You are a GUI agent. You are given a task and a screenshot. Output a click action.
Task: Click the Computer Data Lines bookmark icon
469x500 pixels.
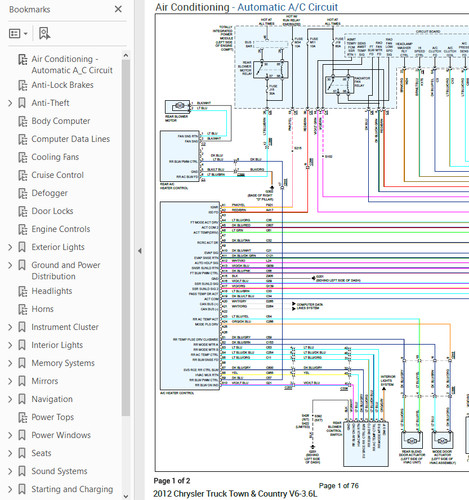pos(23,139)
